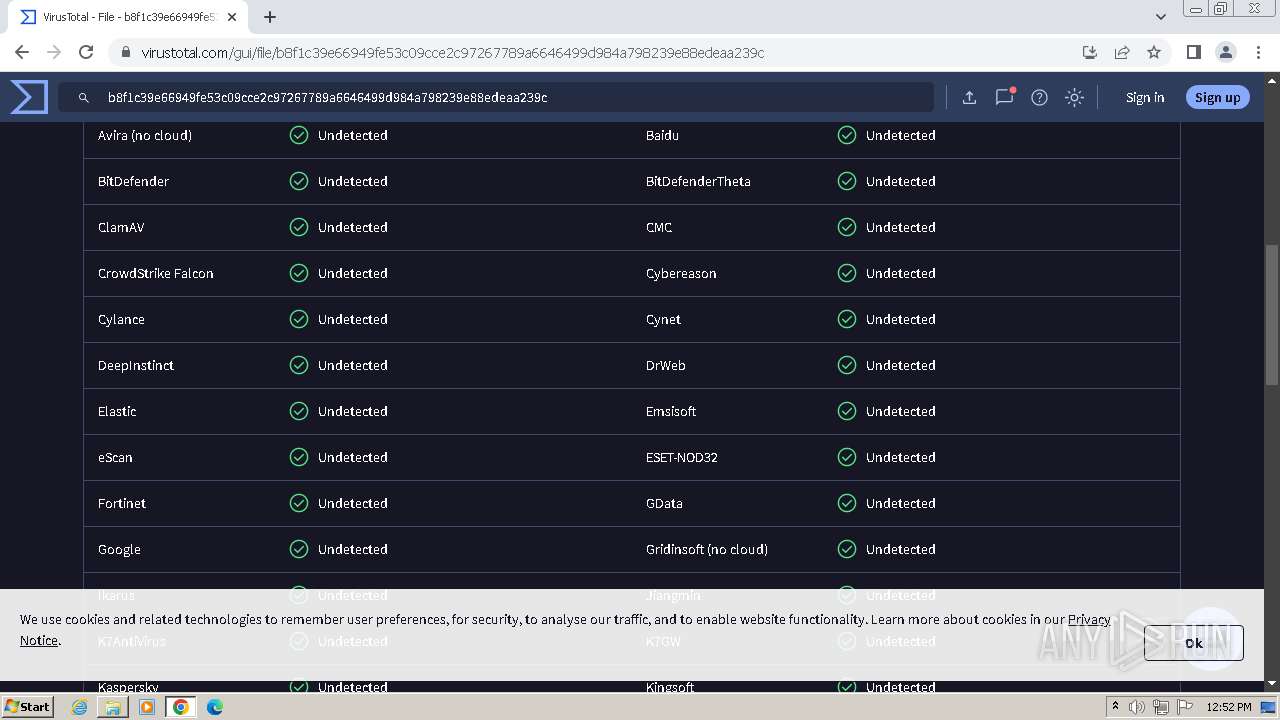This screenshot has width=1280, height=720.
Task: Click the Chrome taskbar icon
Action: coord(181,707)
